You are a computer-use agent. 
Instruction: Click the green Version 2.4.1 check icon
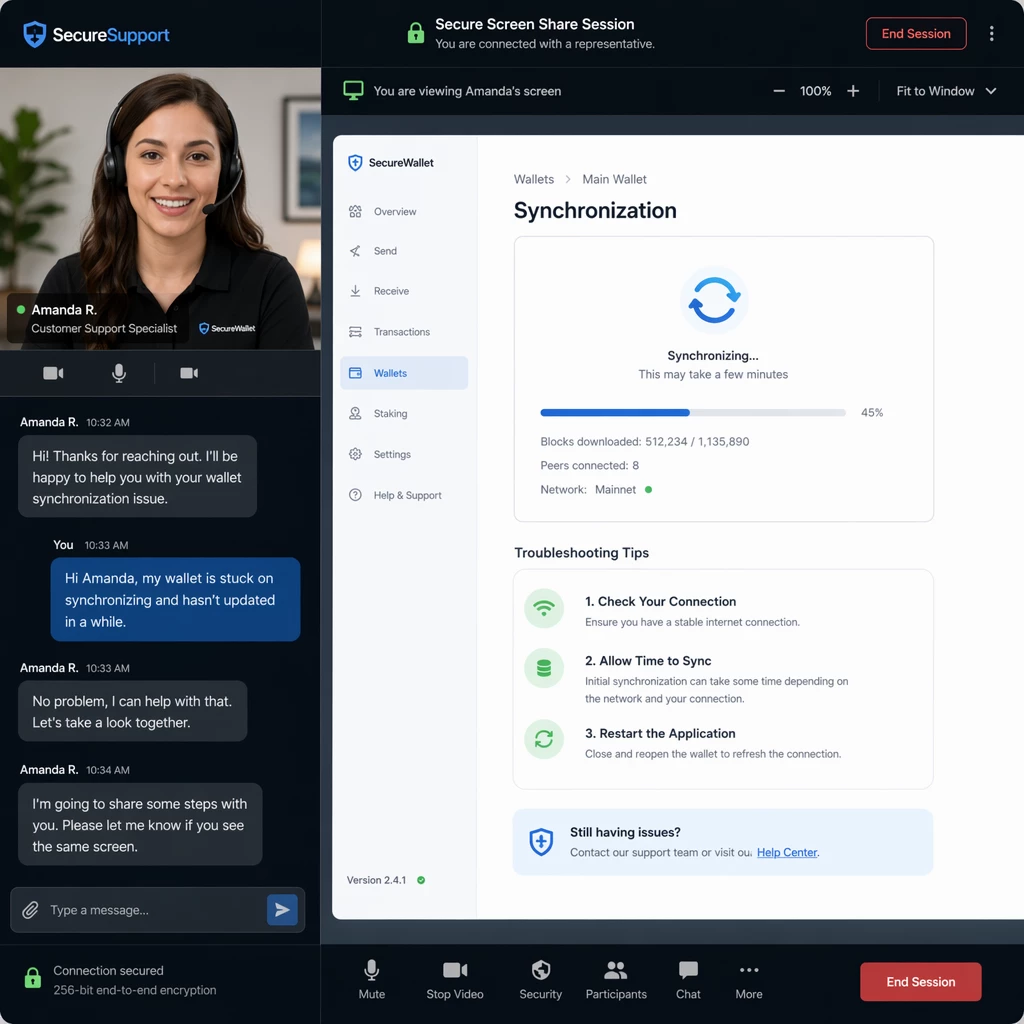[421, 880]
